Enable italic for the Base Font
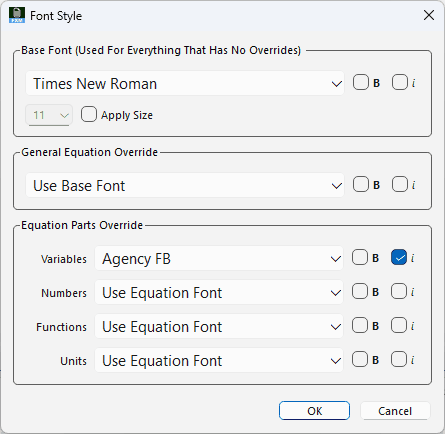445x434 pixels. [x=400, y=82]
